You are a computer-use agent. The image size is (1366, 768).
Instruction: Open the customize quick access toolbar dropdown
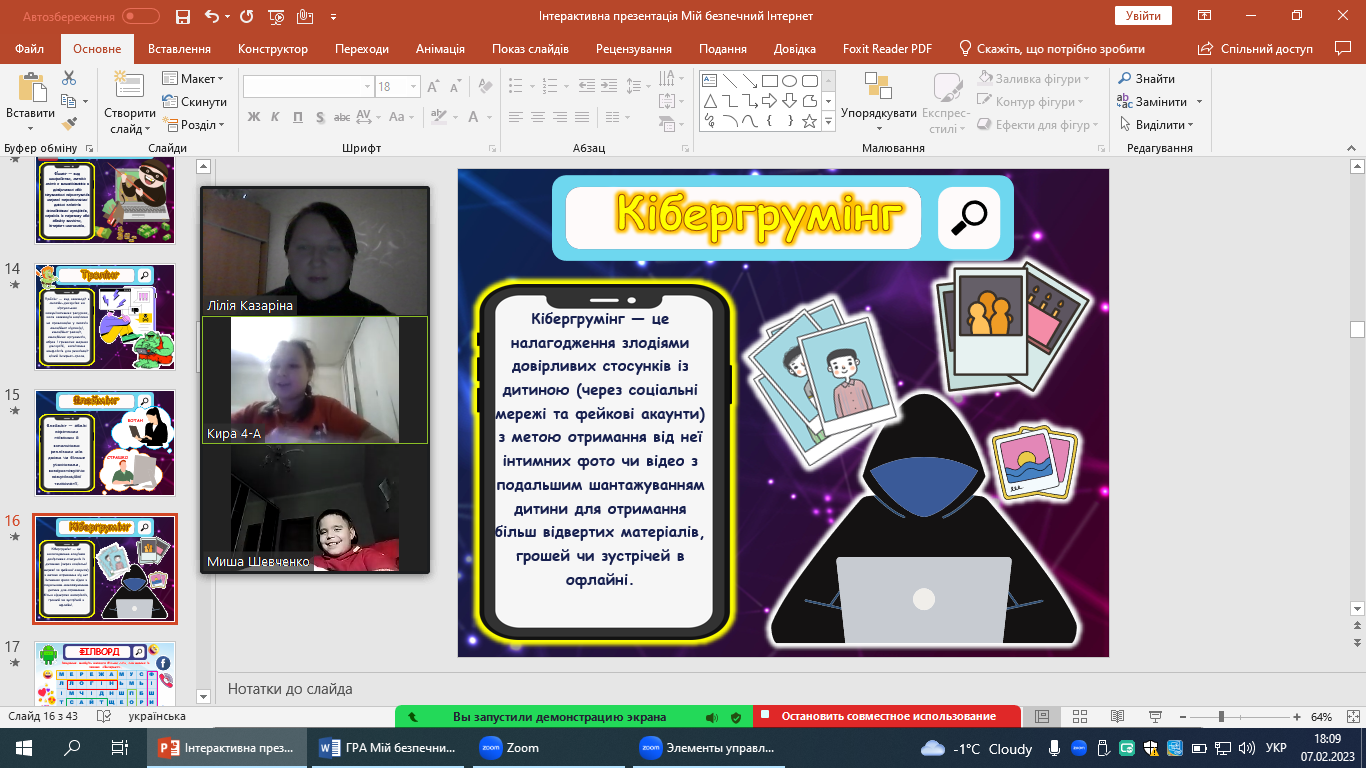(x=332, y=16)
